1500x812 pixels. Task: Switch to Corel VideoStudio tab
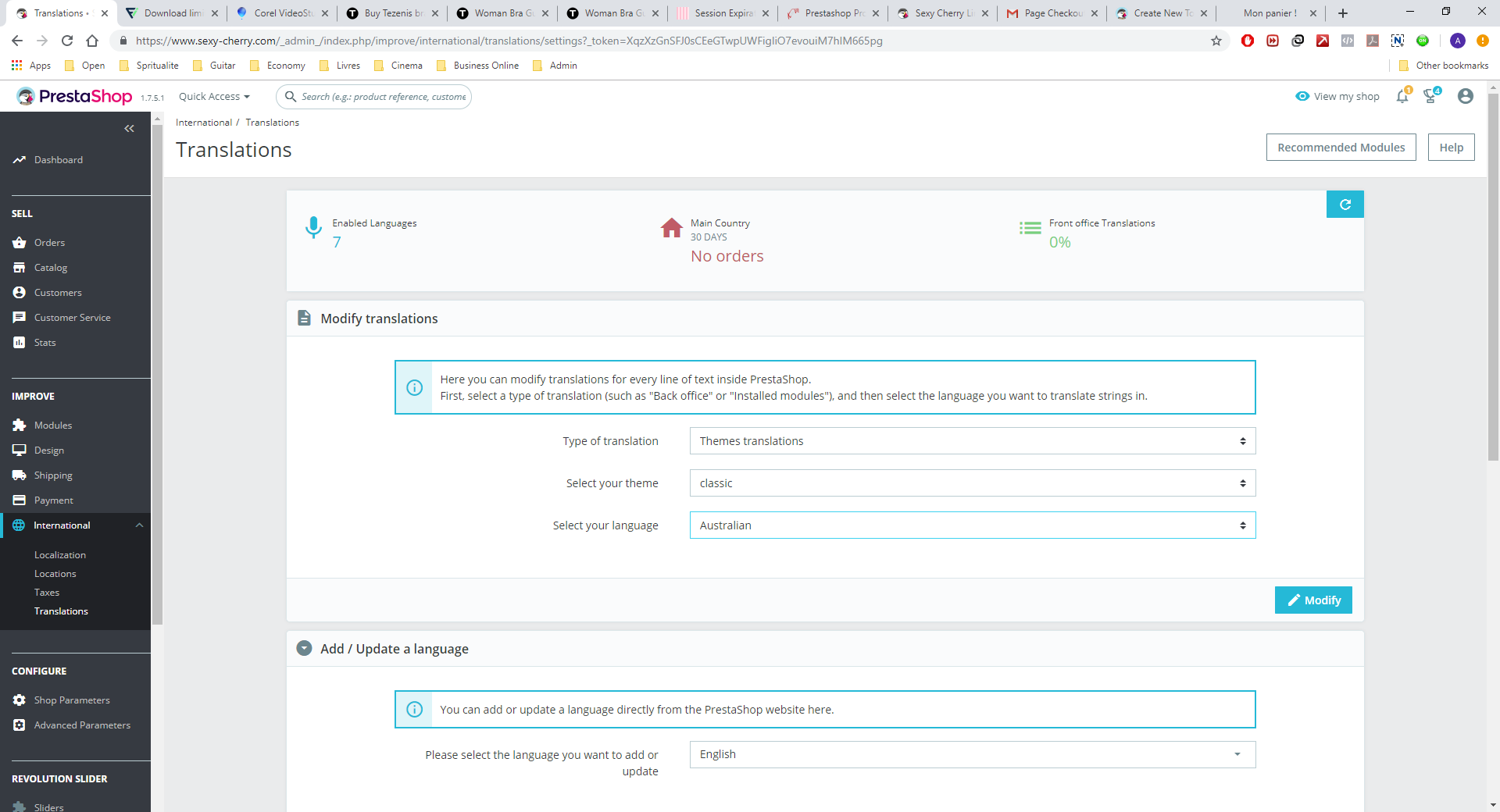click(x=283, y=13)
